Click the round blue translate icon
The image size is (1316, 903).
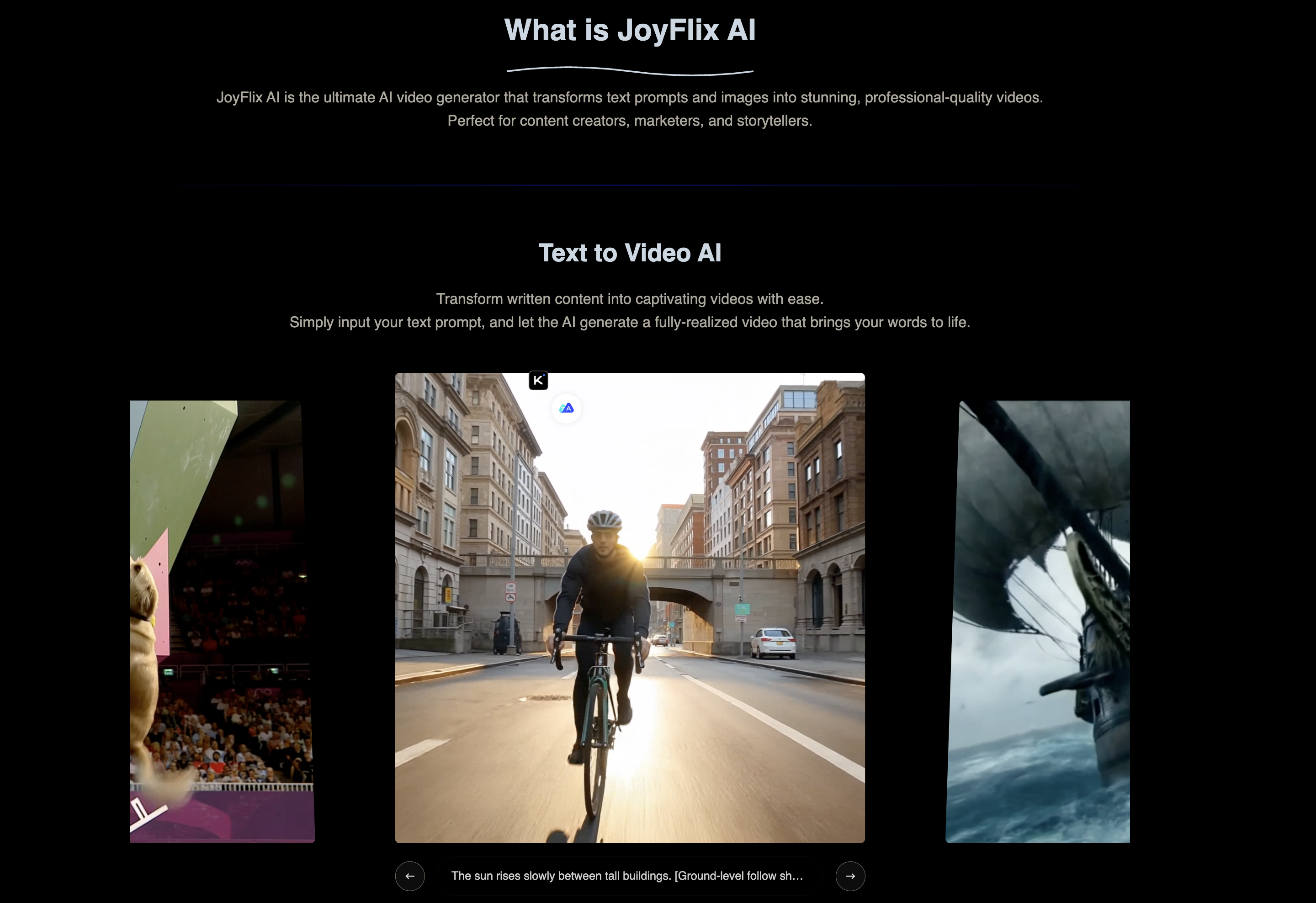566,408
